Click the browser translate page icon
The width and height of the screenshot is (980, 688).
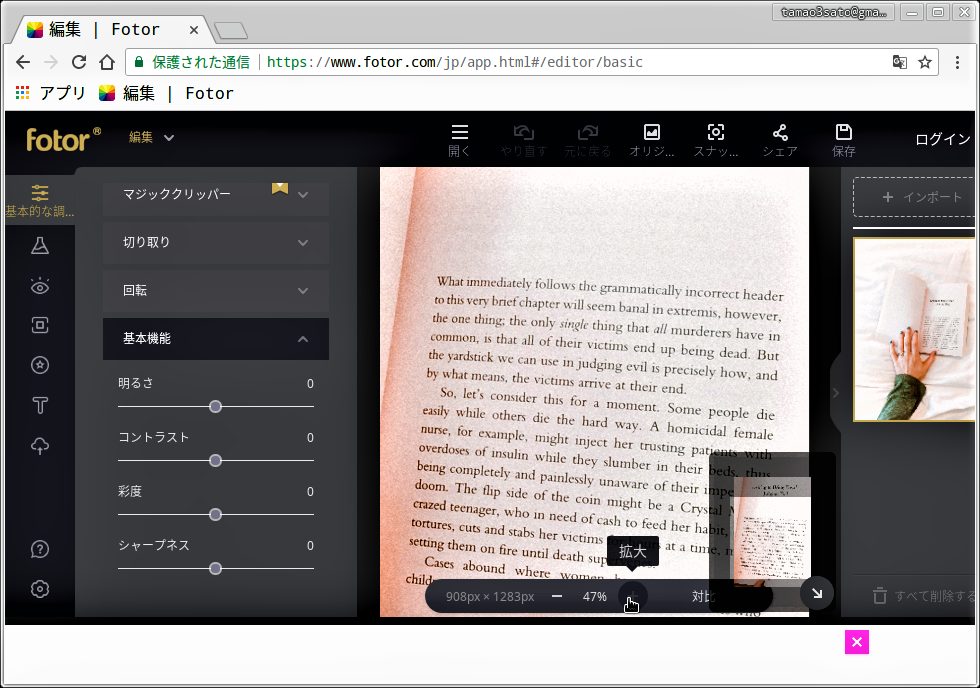(x=899, y=62)
